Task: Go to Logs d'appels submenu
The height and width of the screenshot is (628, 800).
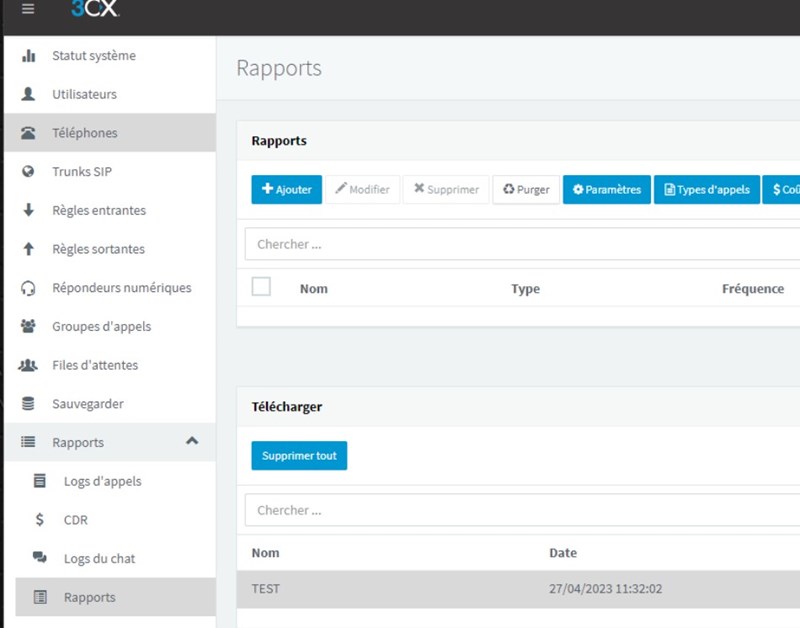Action: [x=102, y=481]
